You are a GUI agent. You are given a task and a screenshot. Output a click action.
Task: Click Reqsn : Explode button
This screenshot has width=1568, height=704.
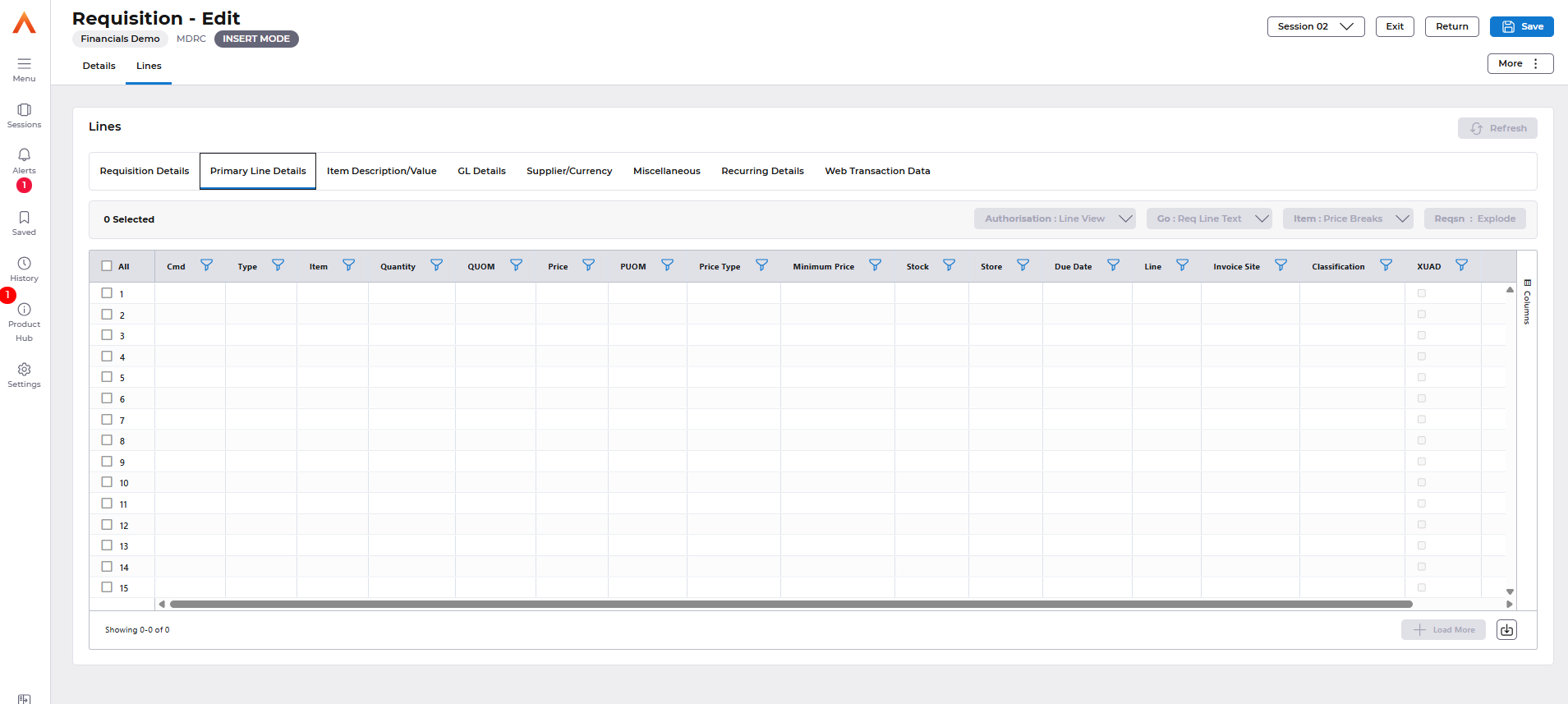coord(1475,219)
